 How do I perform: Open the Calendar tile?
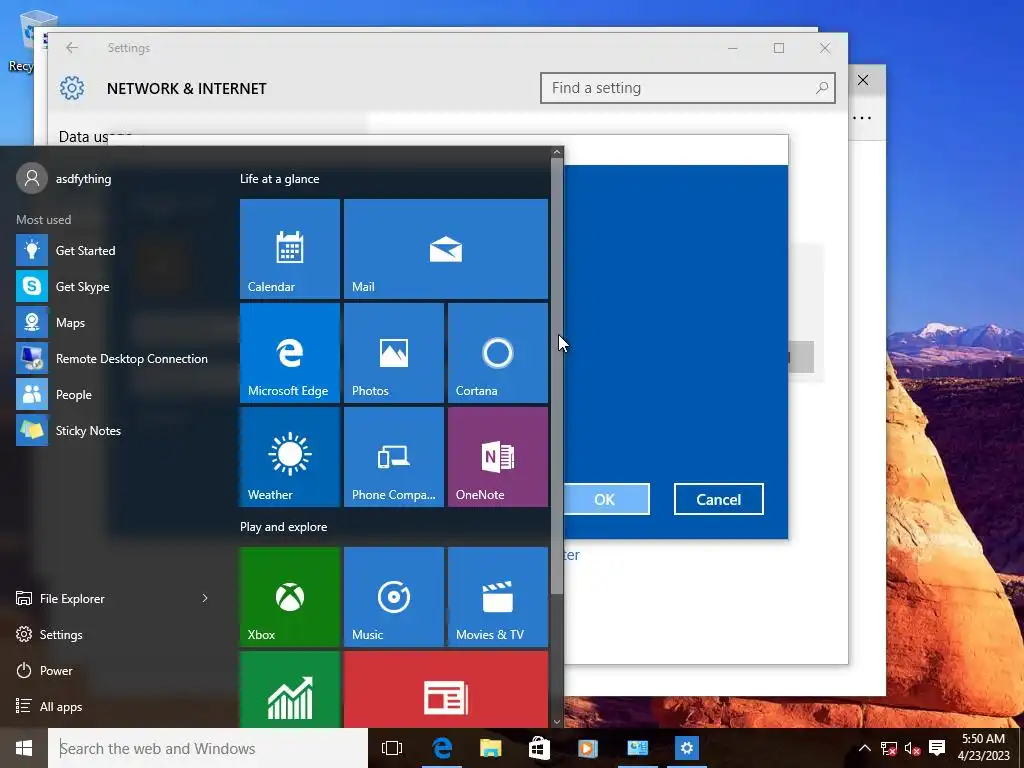290,249
